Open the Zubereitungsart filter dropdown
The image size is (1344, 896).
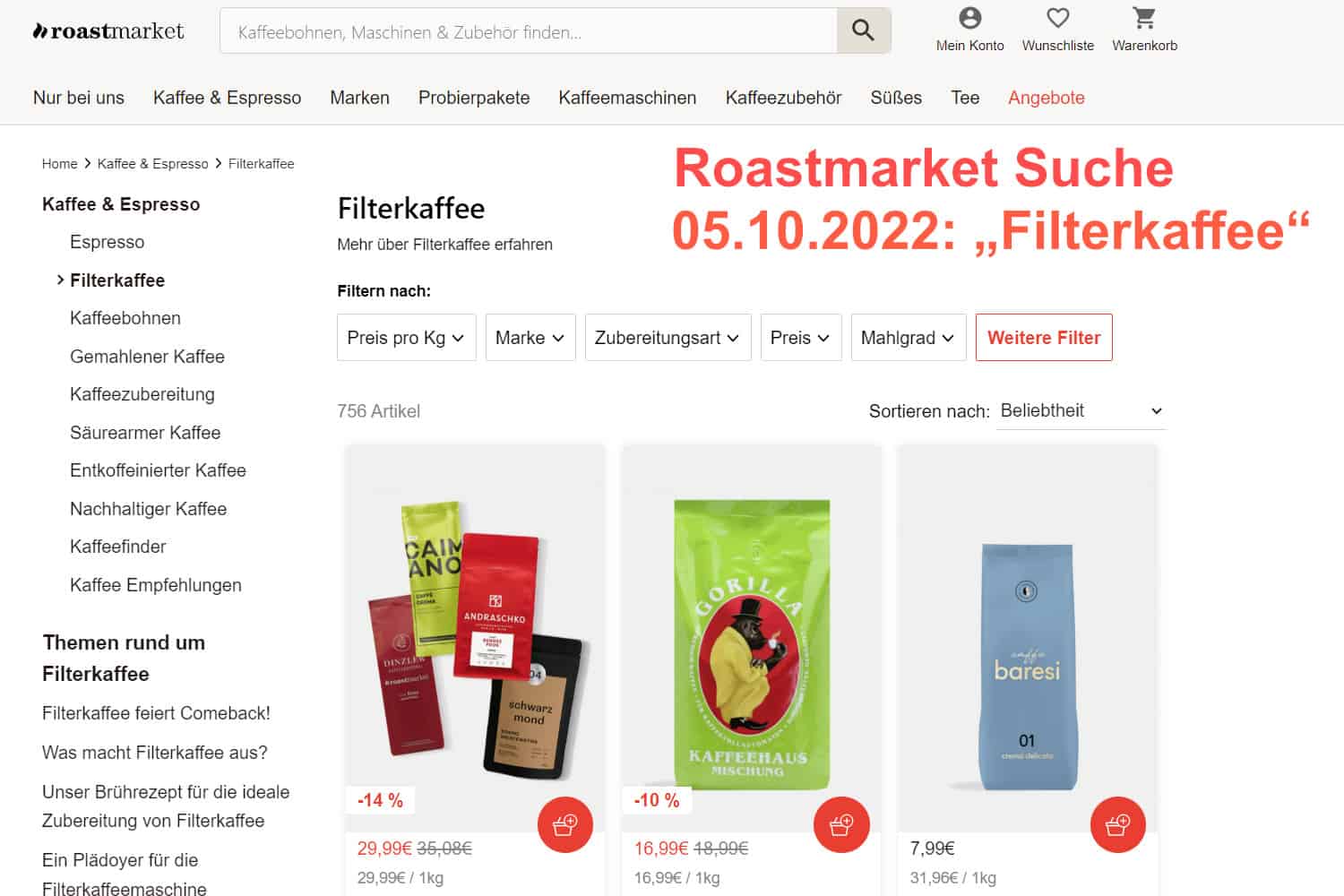[x=668, y=338]
